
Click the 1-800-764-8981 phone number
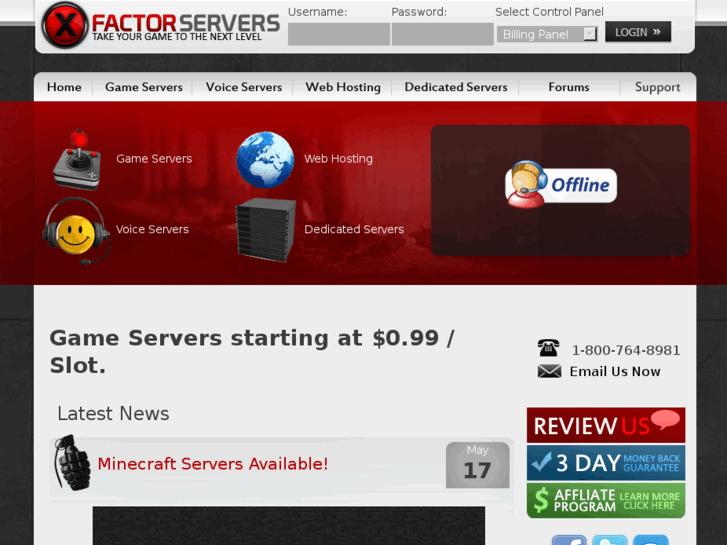pyautogui.click(x=626, y=350)
